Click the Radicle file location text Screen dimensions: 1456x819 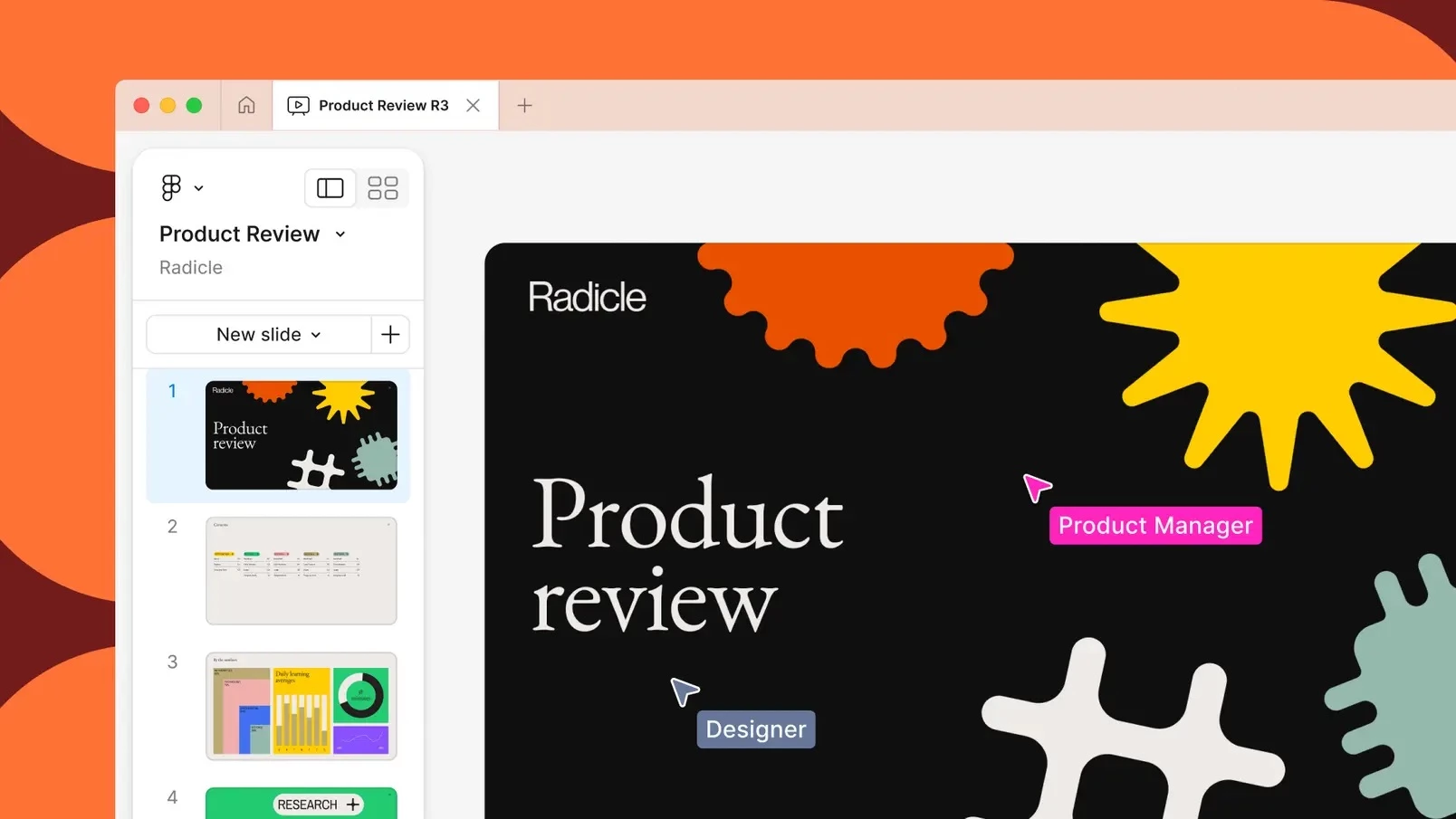tap(190, 267)
